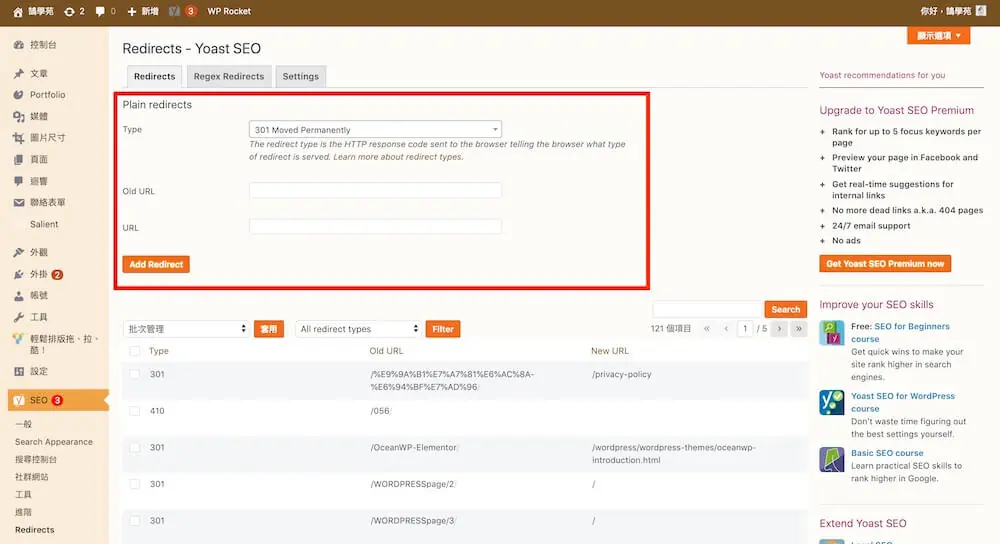Open the SEO for Beginners course link
1000x544 pixels.
(x=901, y=332)
